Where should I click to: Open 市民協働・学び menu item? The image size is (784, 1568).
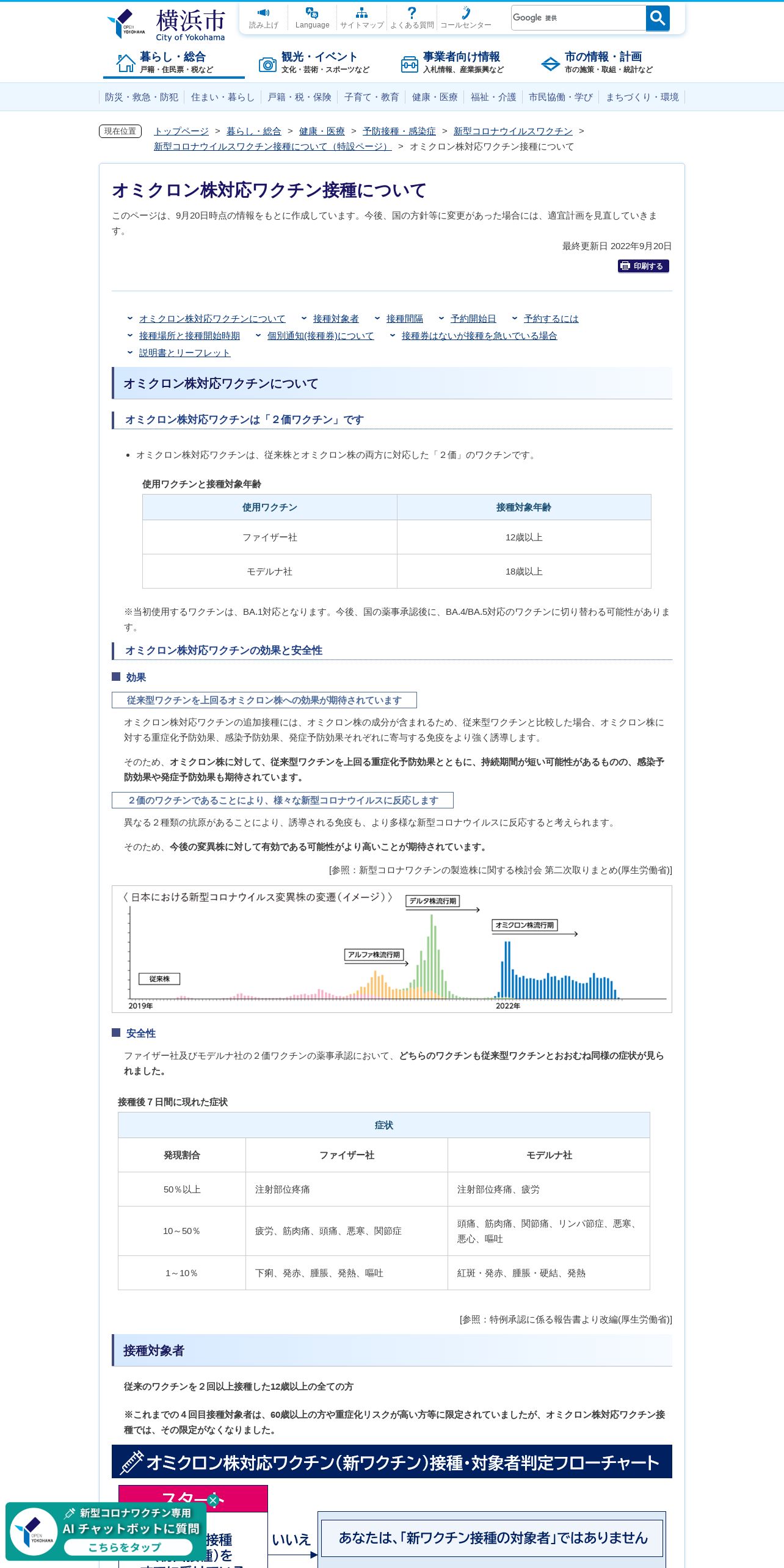coord(561,97)
